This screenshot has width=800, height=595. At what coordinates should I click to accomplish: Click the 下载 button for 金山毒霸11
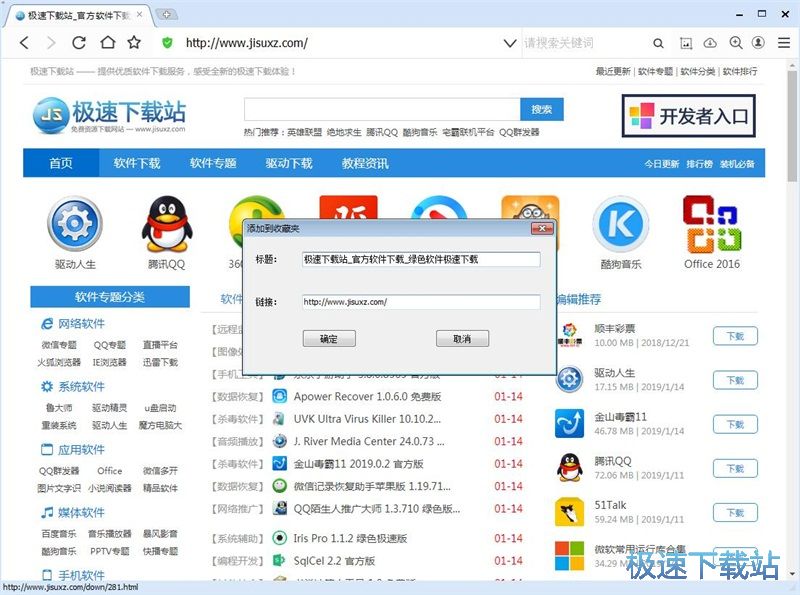point(735,424)
